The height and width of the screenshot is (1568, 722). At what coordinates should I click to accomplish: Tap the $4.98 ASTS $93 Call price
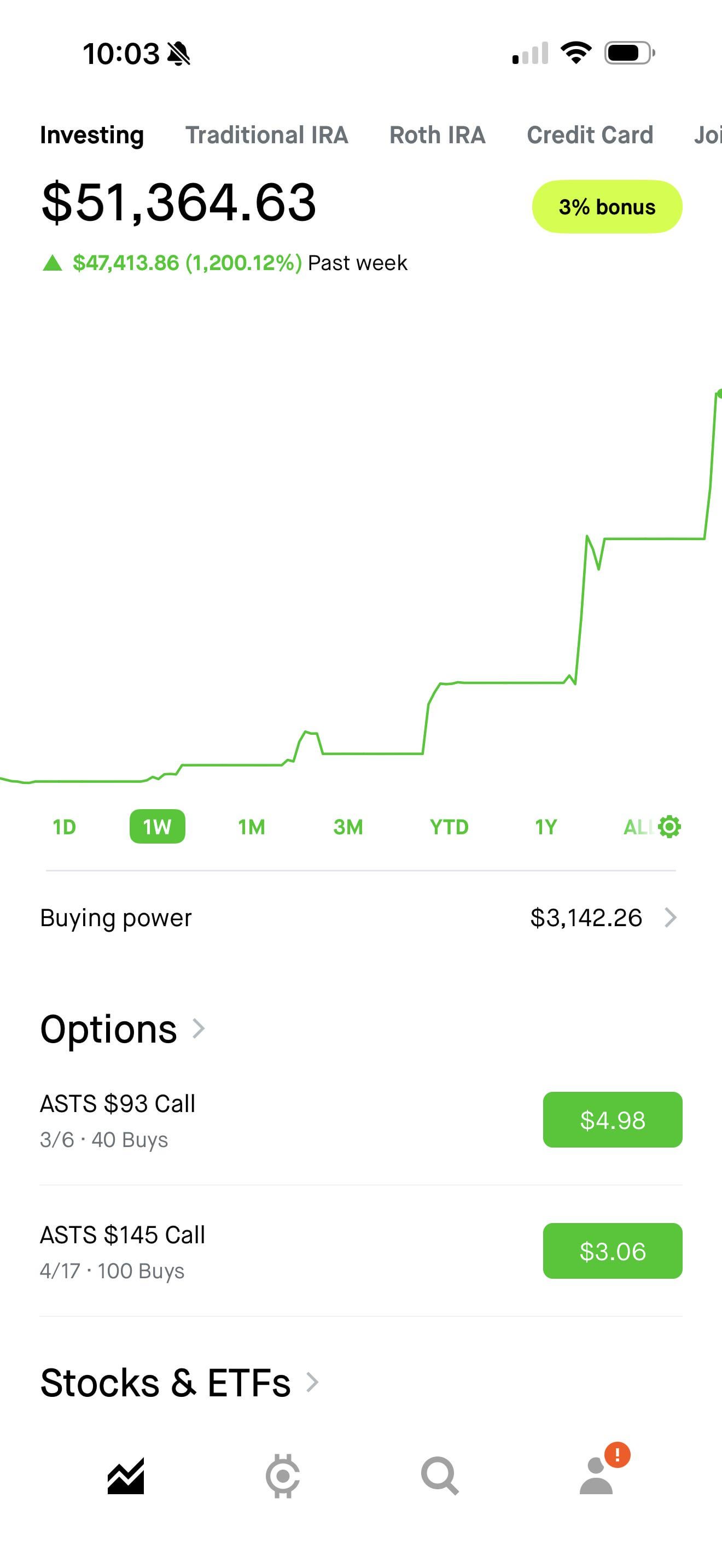point(613,1120)
